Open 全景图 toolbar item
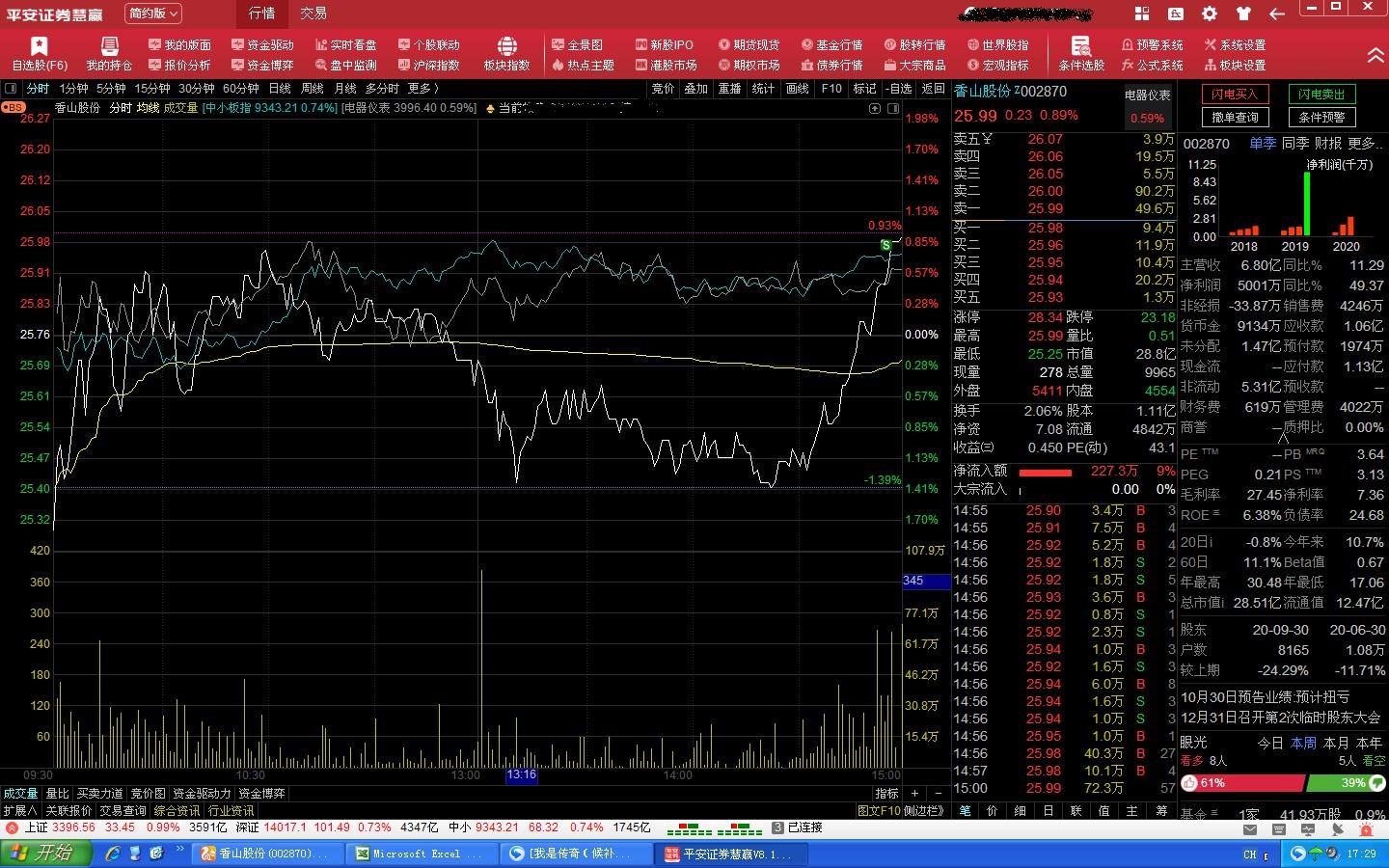This screenshot has height=868, width=1389. 577,44
